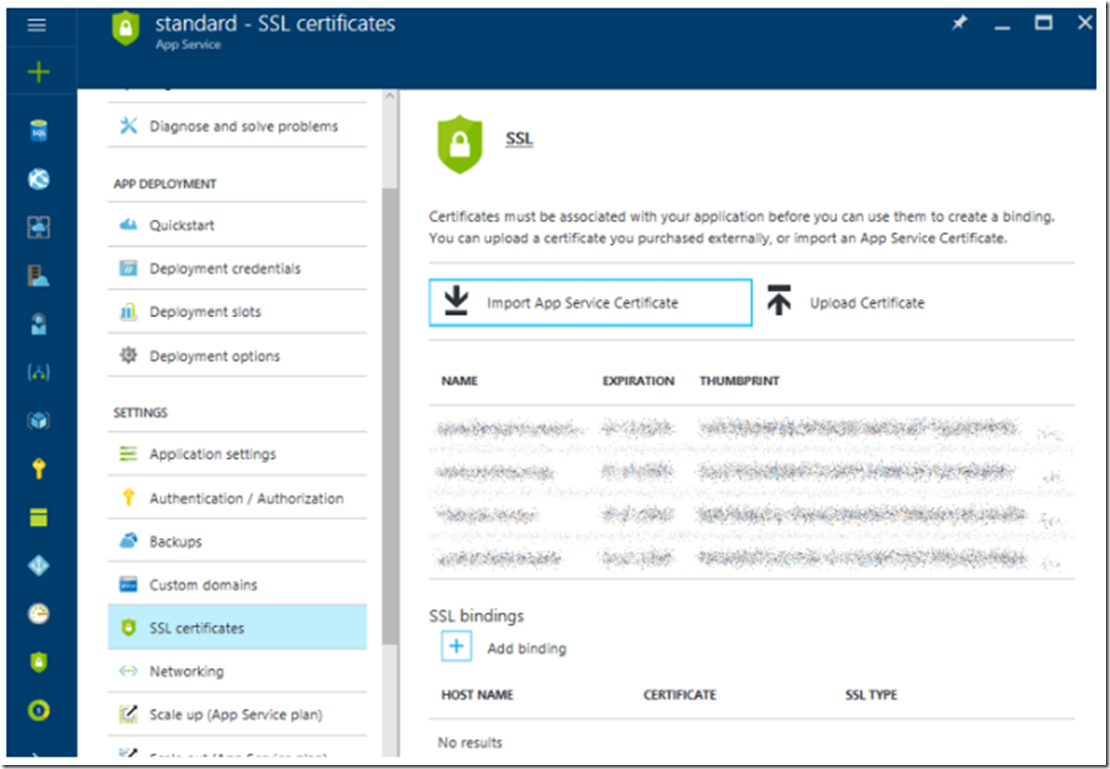Viewport: 1110px width, 769px height.
Task: Sort by the EXPIRATION column header
Action: pyautogui.click(x=638, y=381)
